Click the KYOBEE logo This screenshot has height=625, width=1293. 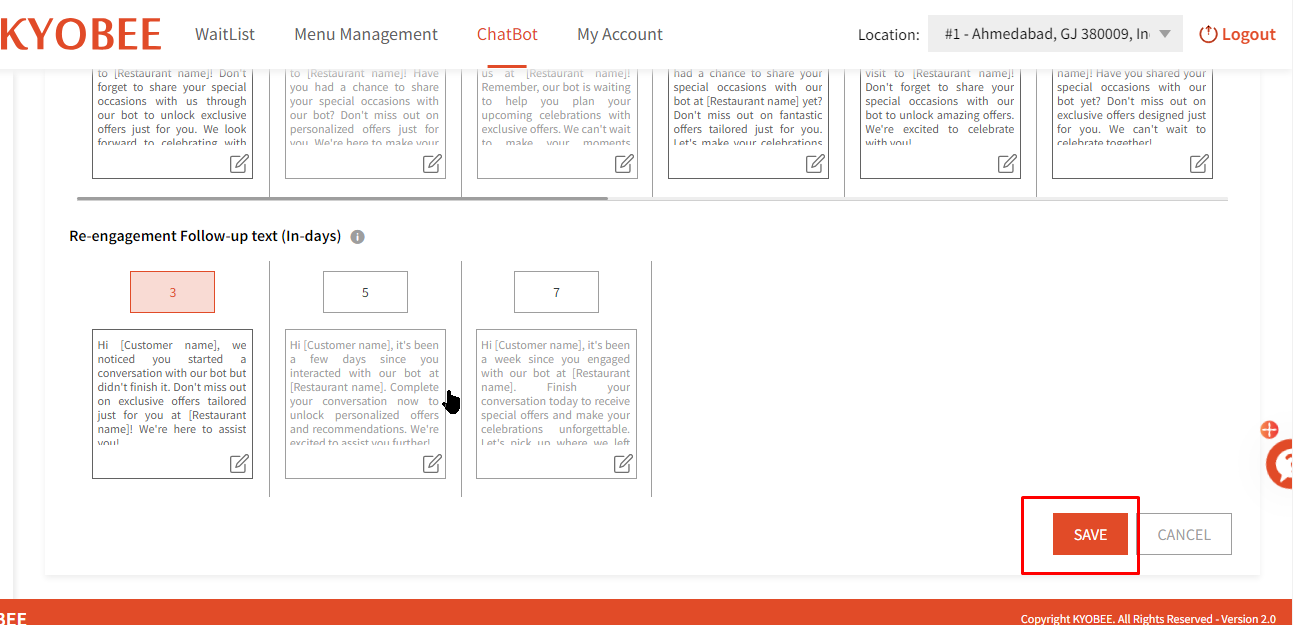pos(80,34)
